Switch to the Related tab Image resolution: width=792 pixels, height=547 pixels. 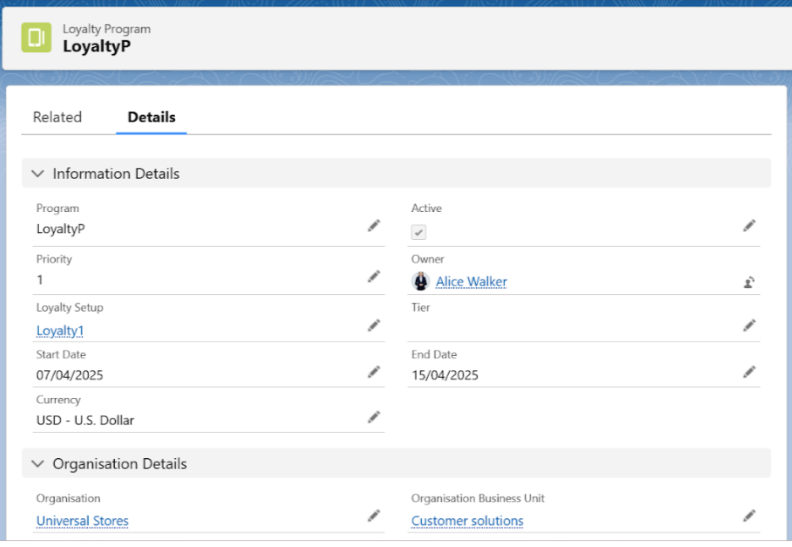coord(57,117)
